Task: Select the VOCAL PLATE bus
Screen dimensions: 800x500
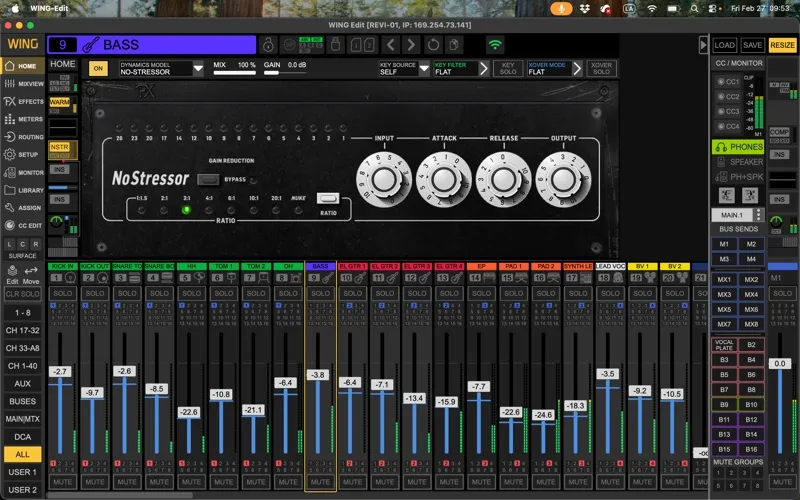Action: point(724,345)
